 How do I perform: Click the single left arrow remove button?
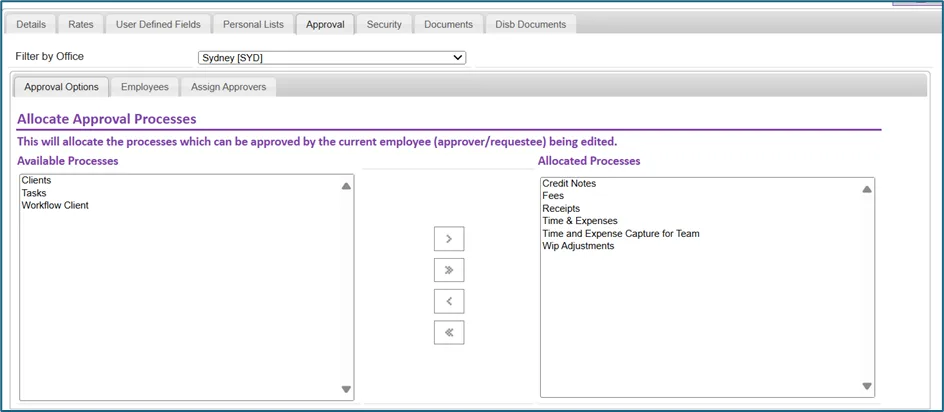point(449,301)
